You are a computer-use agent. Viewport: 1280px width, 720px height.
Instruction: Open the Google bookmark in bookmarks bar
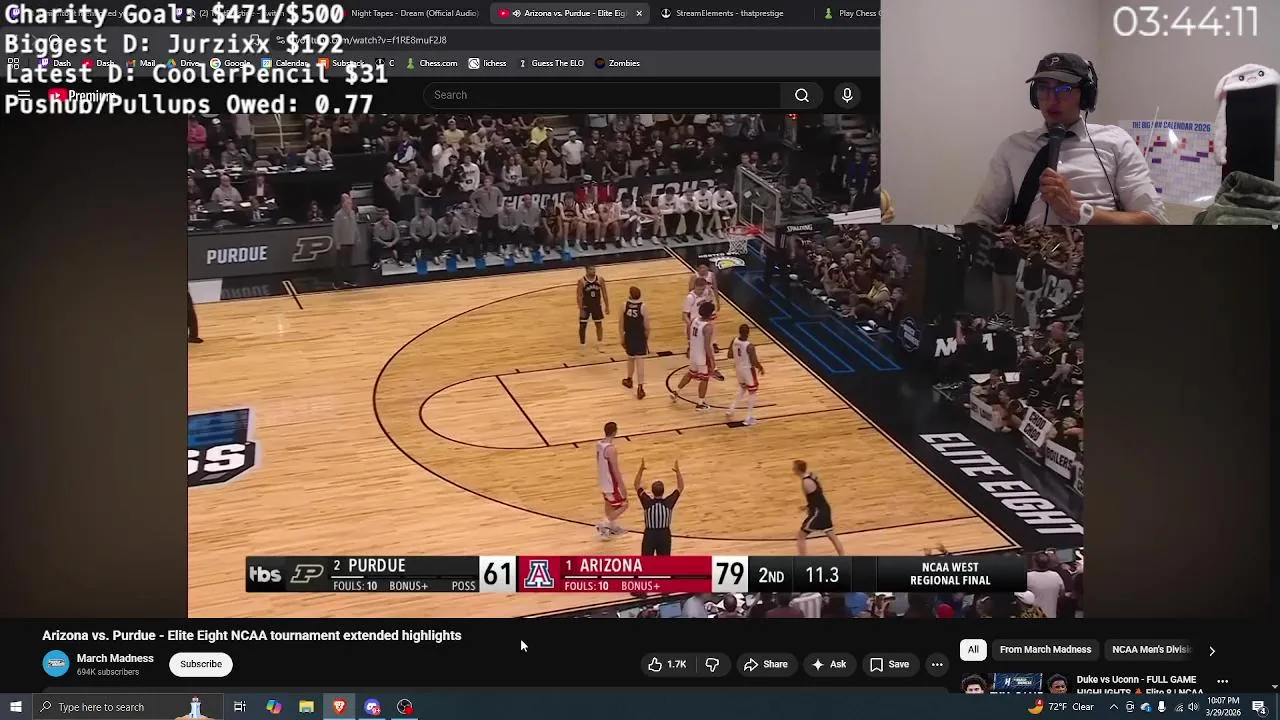pos(230,63)
